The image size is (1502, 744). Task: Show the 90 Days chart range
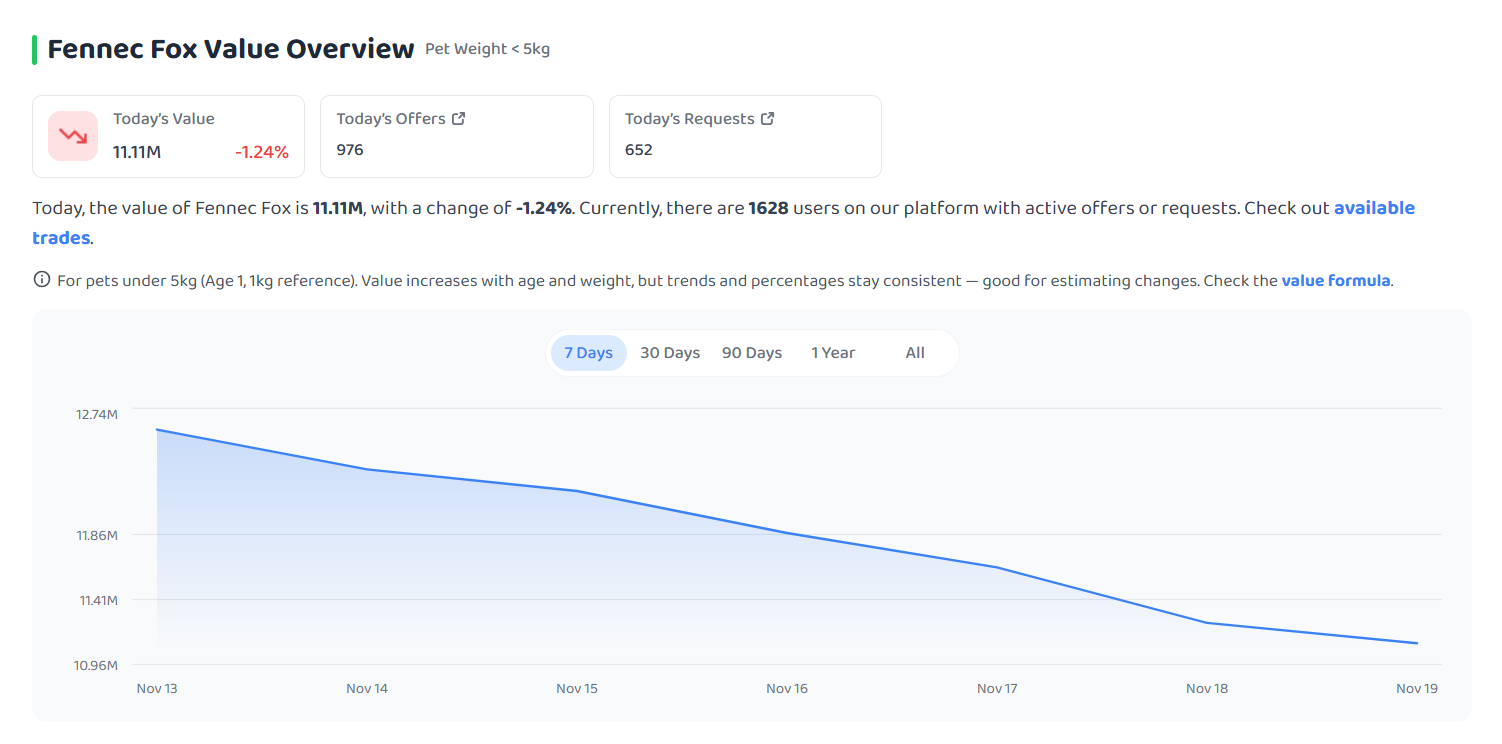pos(752,353)
